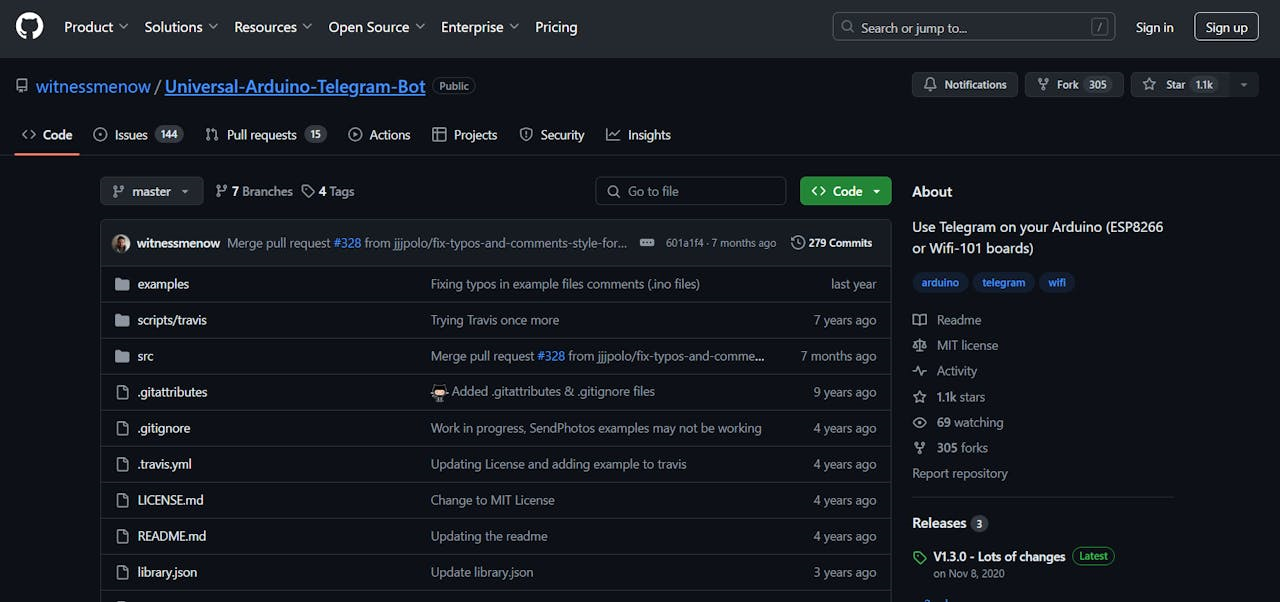Open the examples folder icon
The image size is (1280, 602).
(x=122, y=284)
